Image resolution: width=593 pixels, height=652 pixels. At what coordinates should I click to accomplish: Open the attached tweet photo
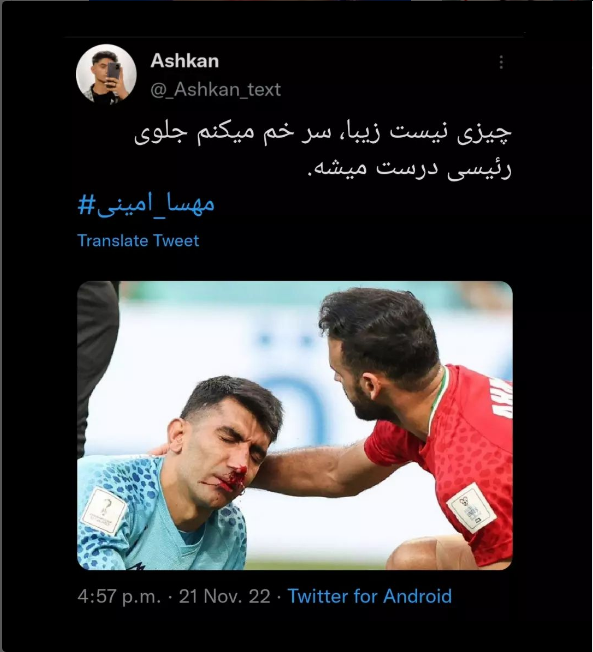[295, 425]
